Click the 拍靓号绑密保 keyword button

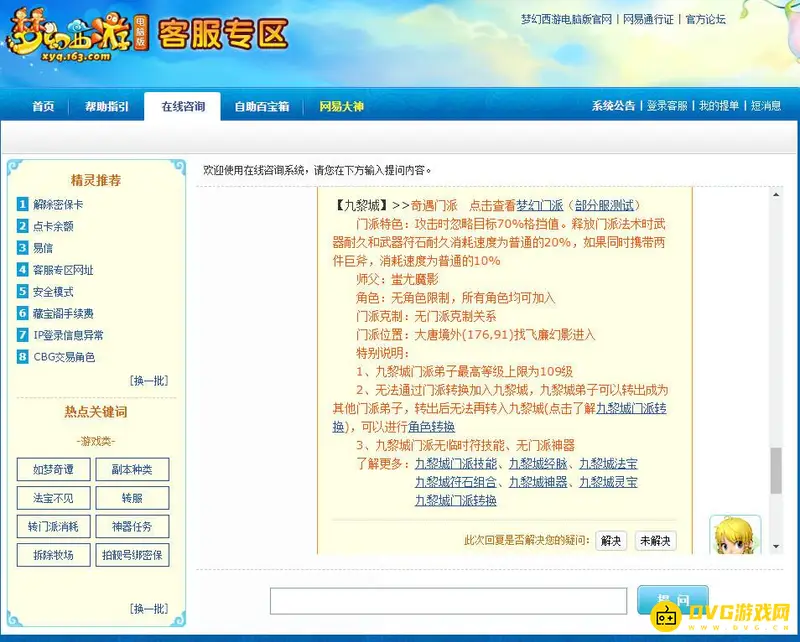click(x=132, y=555)
